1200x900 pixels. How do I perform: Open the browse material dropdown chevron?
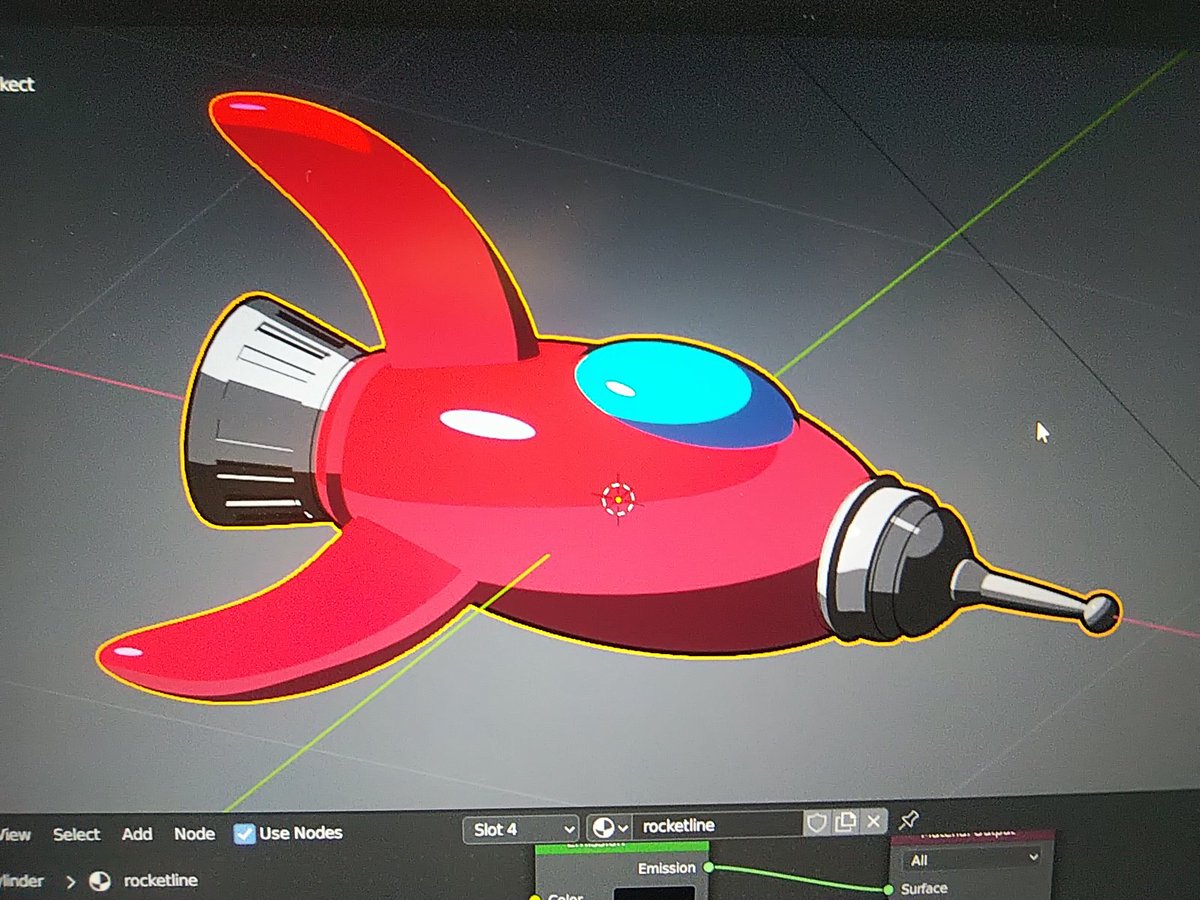(621, 830)
